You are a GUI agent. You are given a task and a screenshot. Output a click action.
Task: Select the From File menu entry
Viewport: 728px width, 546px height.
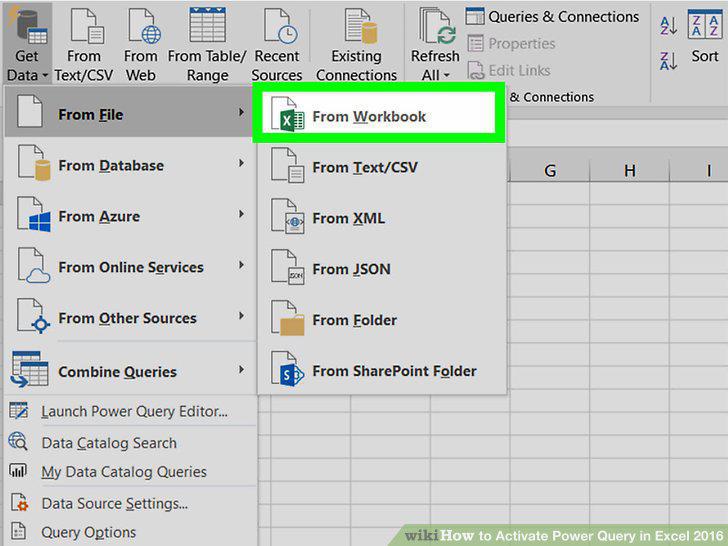(129, 112)
